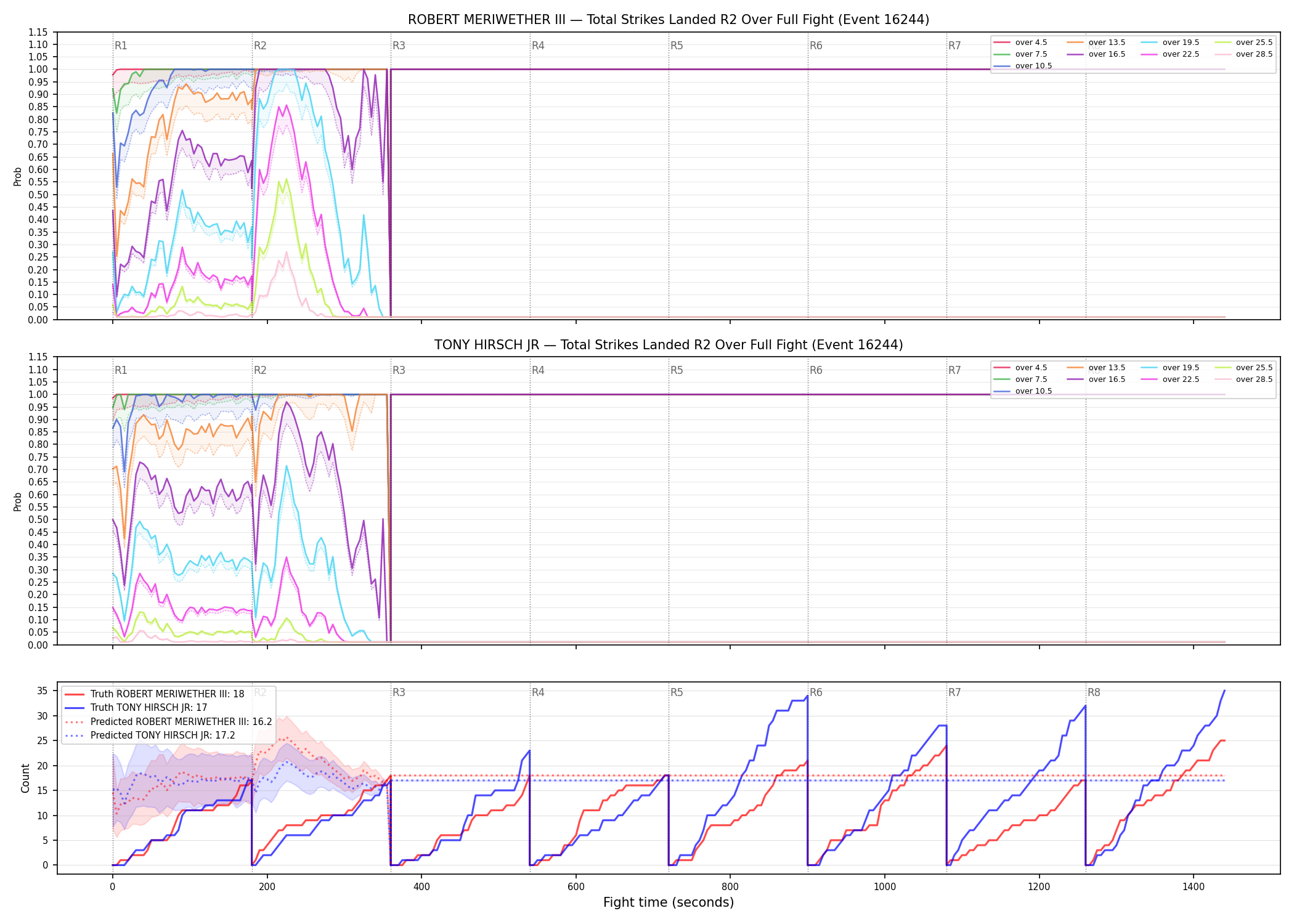Click the R4 round marker in Count chart
Image resolution: width=1294 pixels, height=924 pixels.
tap(538, 692)
